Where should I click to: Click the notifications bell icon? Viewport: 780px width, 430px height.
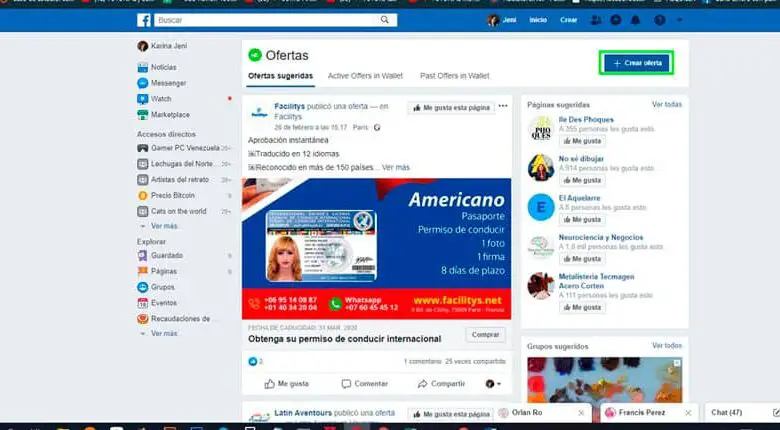pyautogui.click(x=636, y=20)
